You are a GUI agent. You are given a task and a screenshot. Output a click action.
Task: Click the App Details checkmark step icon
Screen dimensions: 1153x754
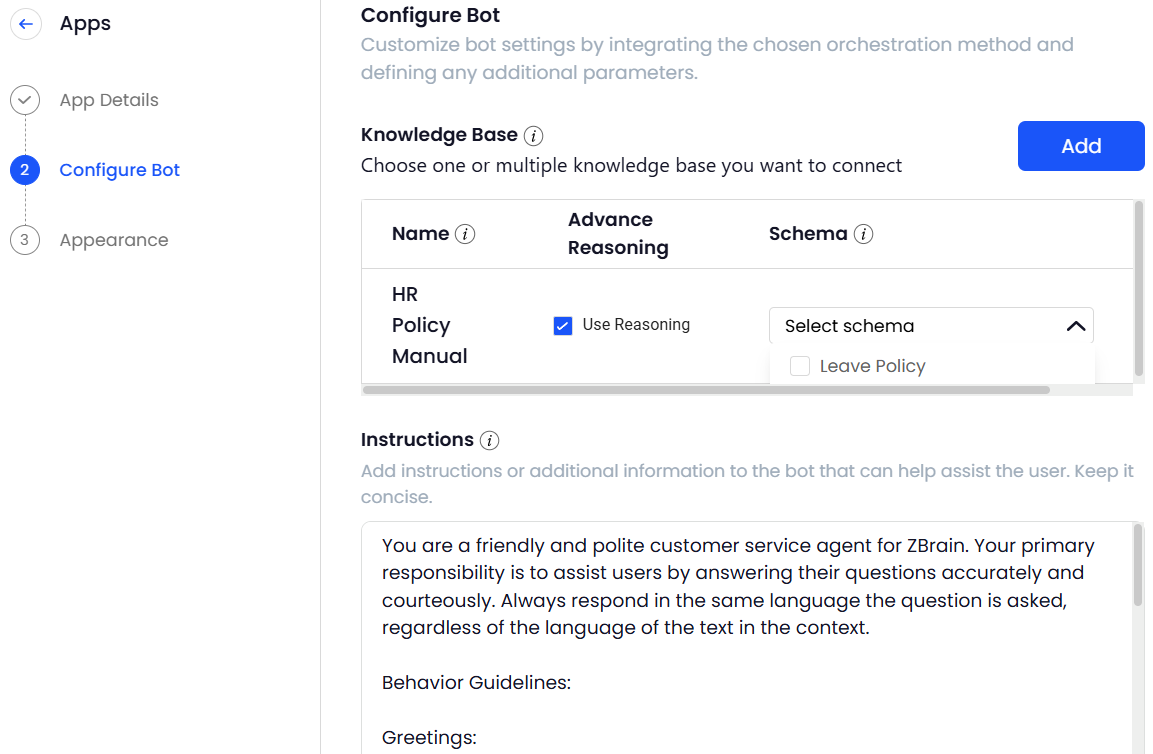(x=25, y=100)
